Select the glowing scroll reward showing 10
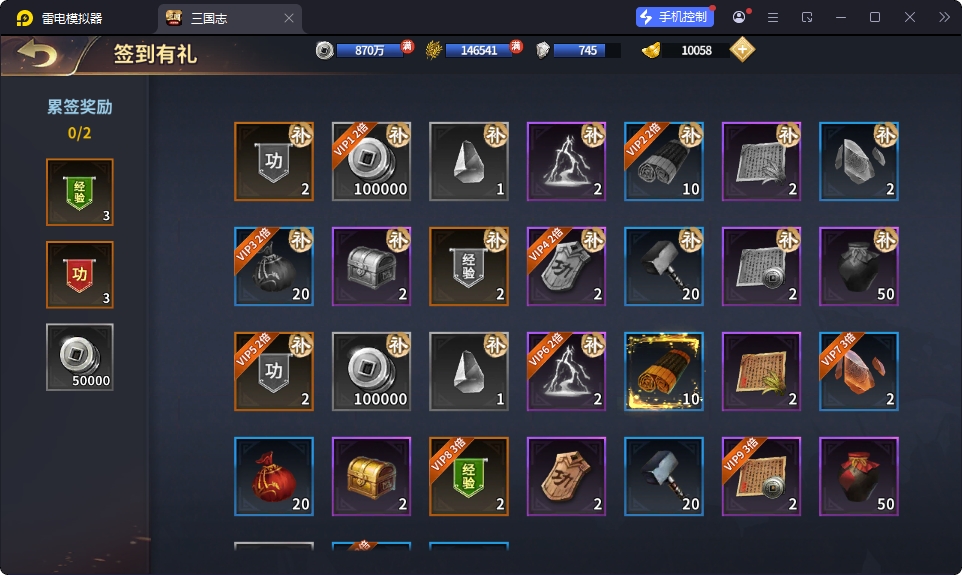The width and height of the screenshot is (962, 575). click(664, 371)
